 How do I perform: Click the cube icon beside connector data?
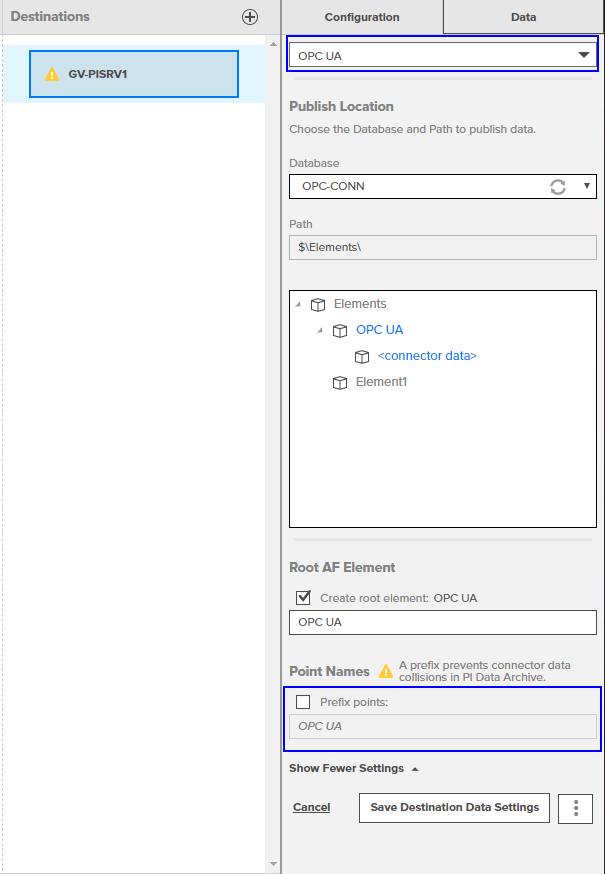[362, 356]
